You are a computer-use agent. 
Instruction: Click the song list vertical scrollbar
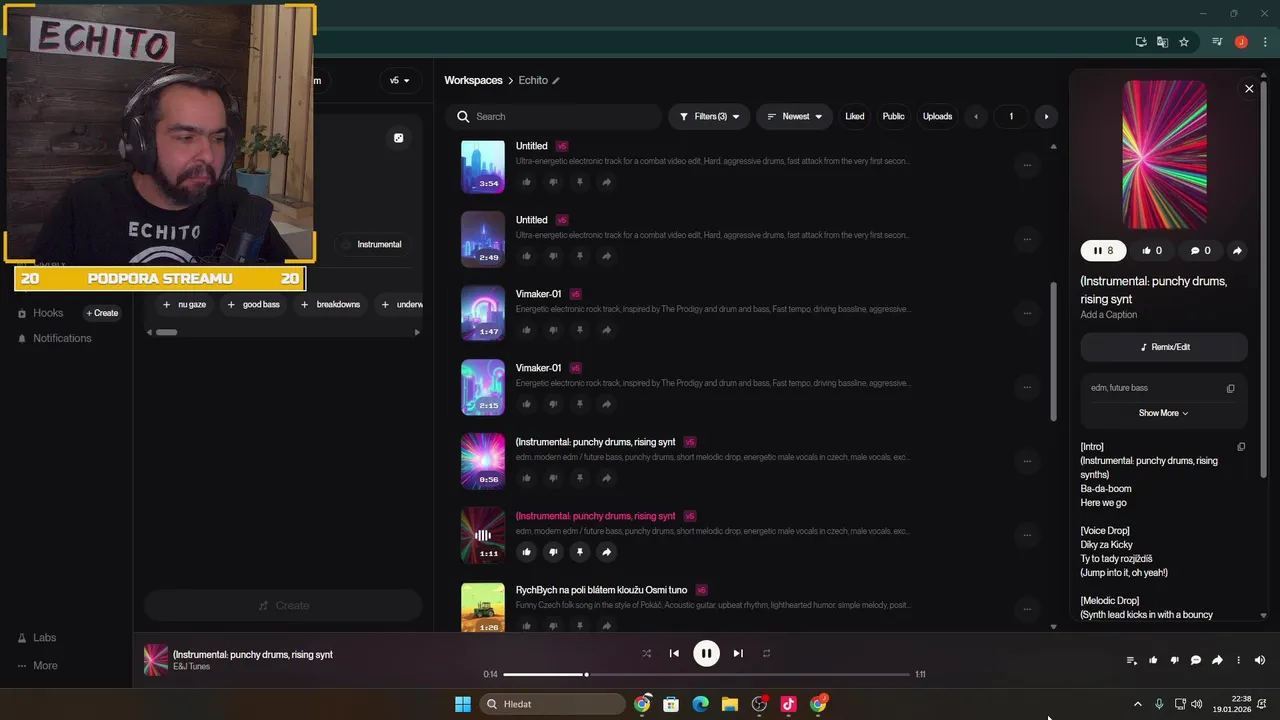1053,351
